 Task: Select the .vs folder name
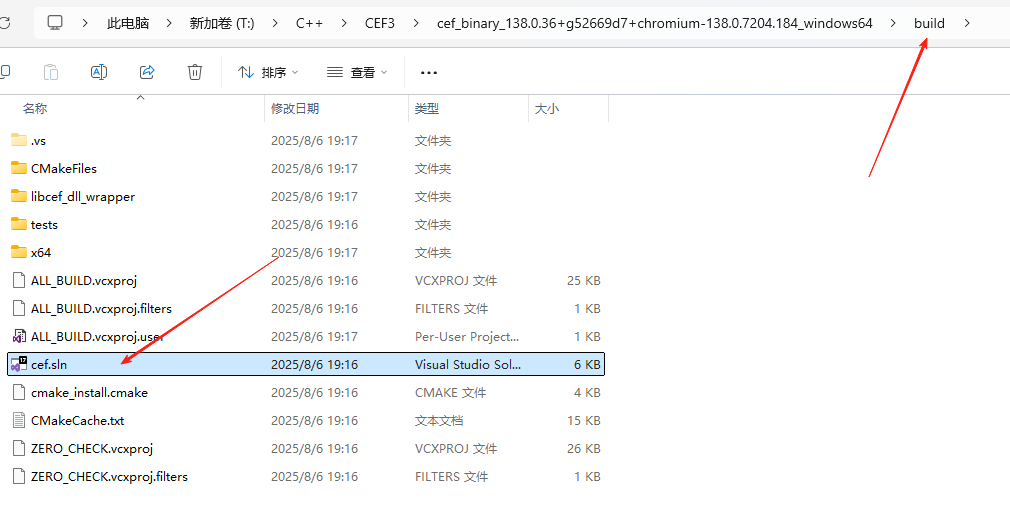coord(39,140)
